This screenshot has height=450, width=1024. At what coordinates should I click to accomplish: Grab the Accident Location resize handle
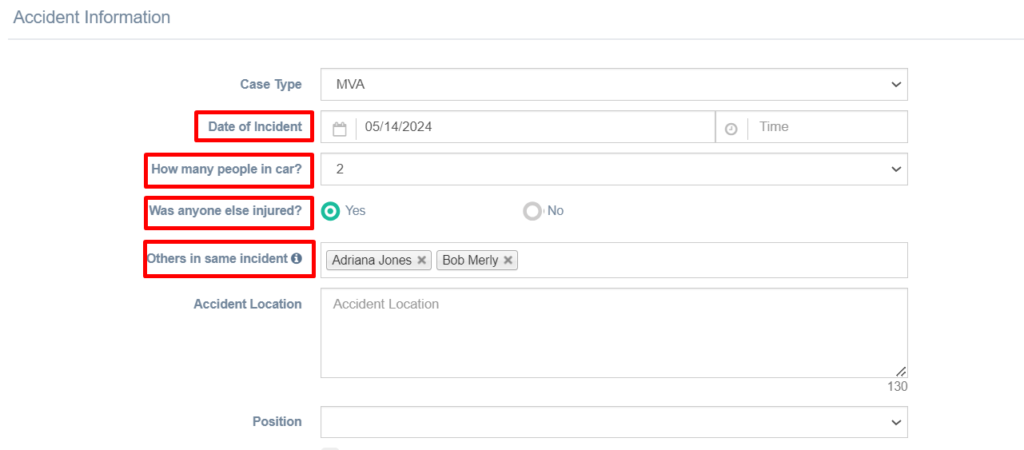[901, 371]
